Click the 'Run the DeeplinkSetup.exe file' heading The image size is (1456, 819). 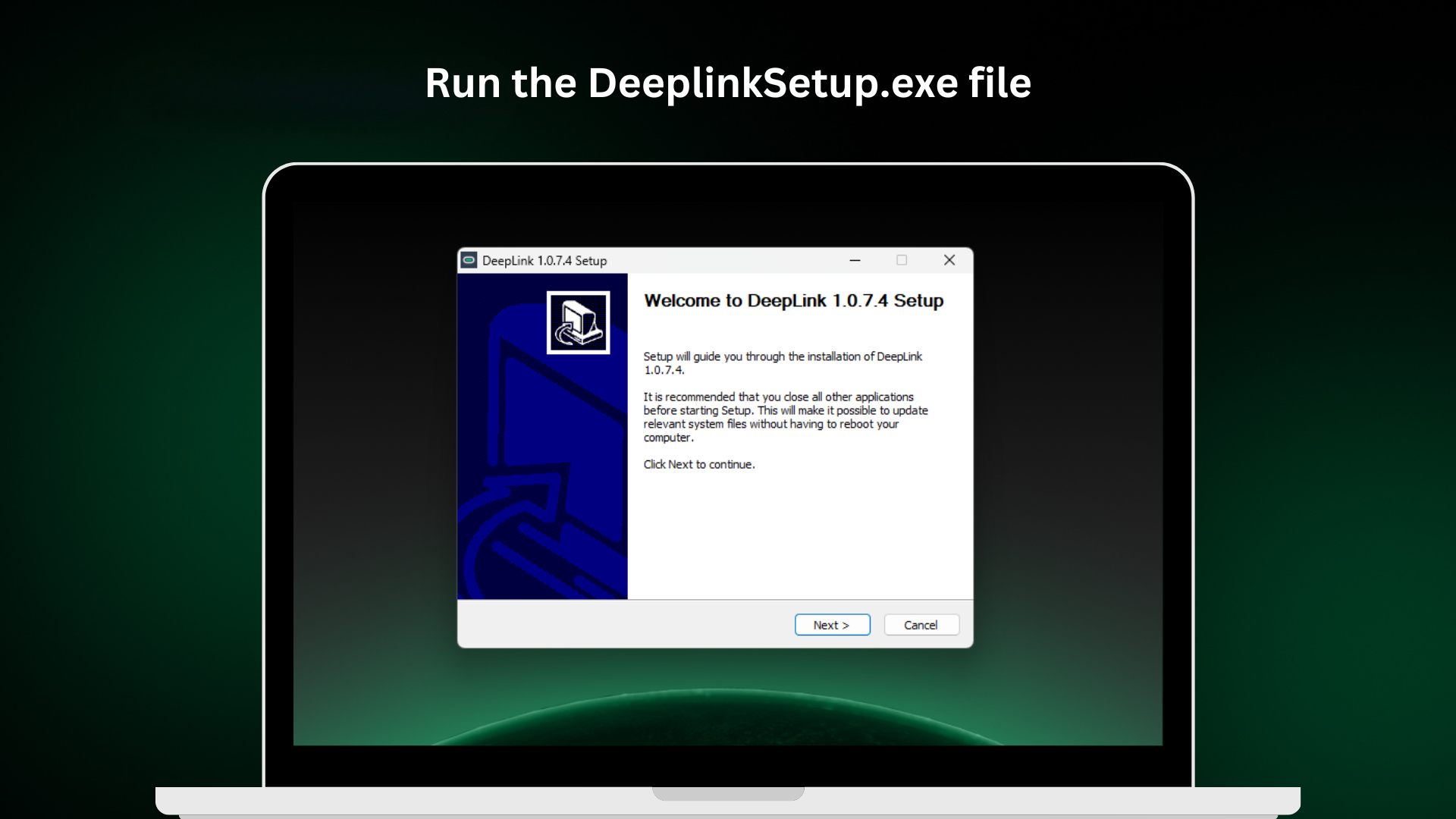728,83
